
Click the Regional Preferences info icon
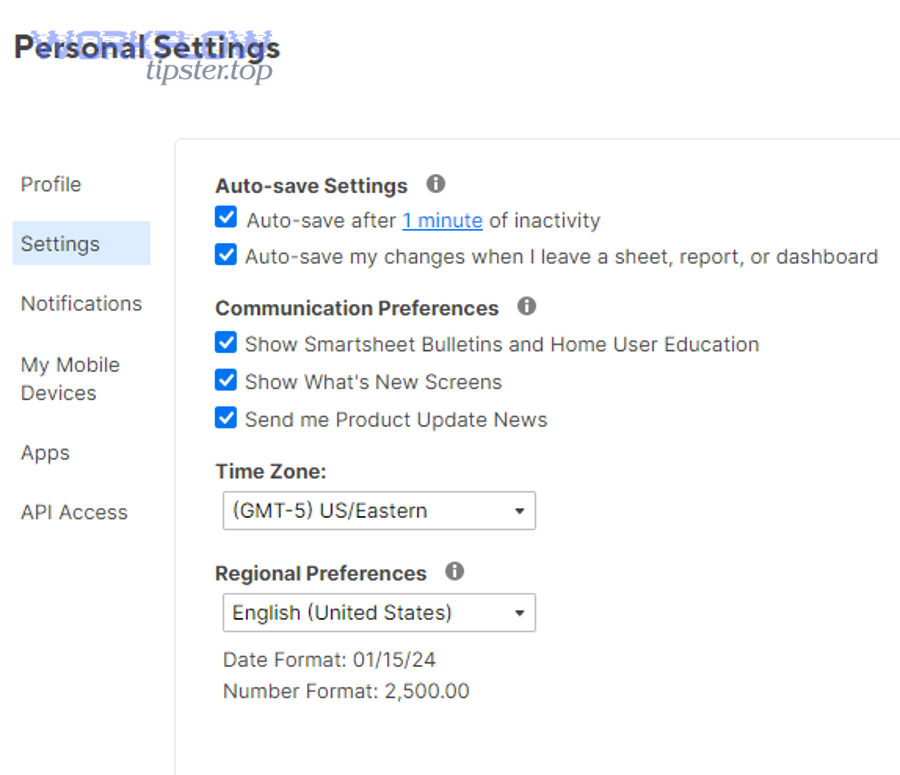[x=455, y=571]
